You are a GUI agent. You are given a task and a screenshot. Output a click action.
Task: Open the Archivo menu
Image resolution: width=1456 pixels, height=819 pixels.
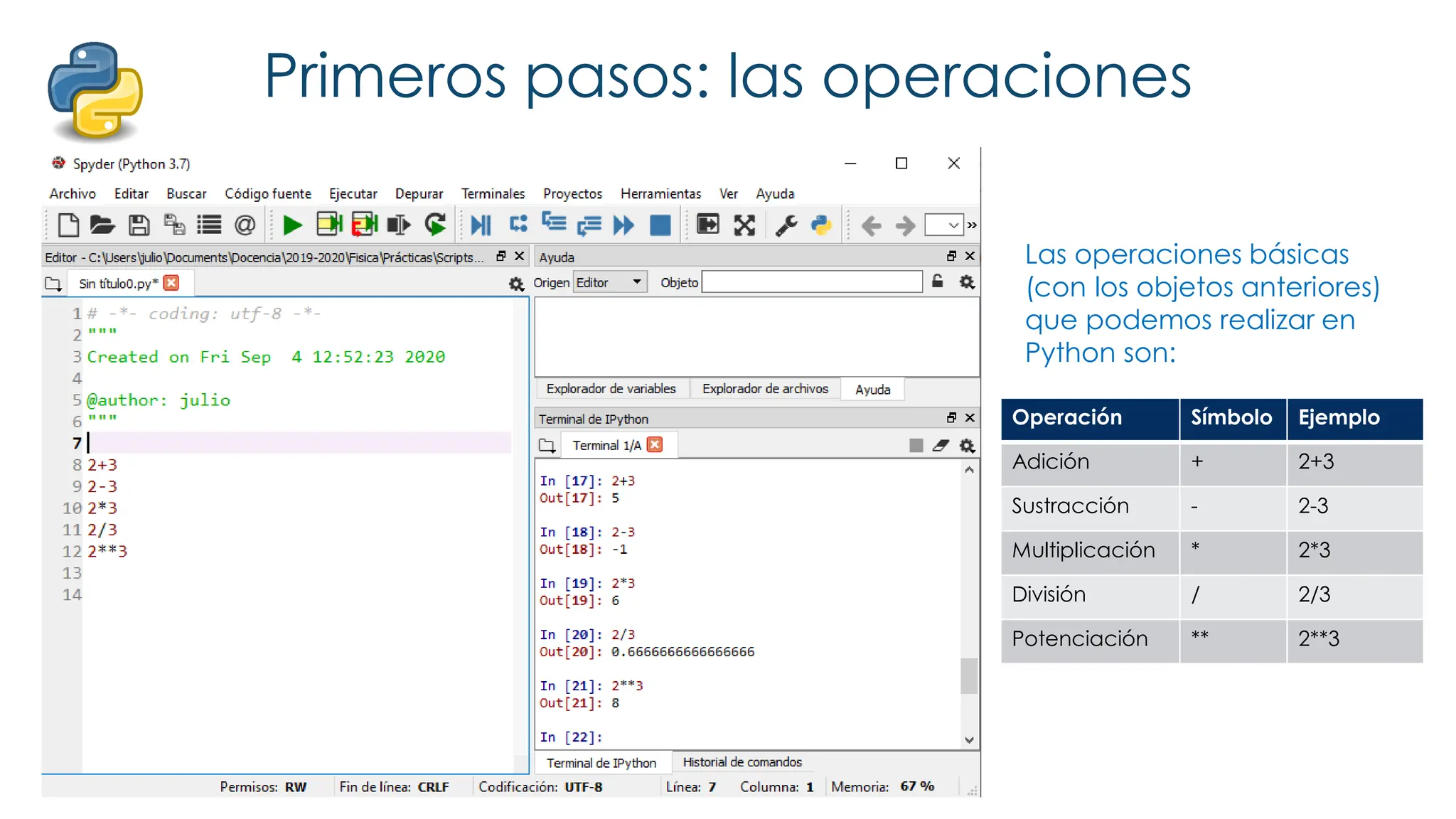point(73,193)
